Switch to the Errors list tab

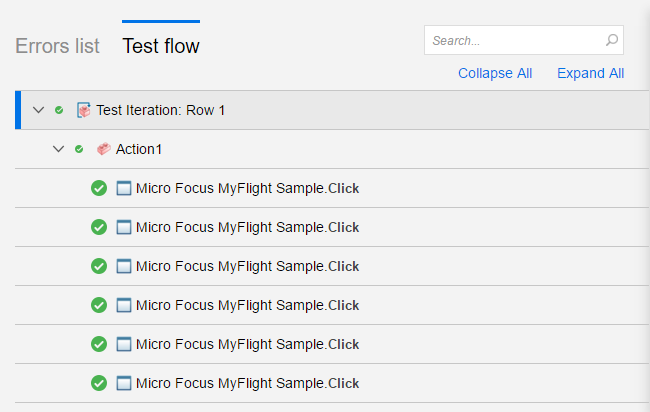point(57,46)
